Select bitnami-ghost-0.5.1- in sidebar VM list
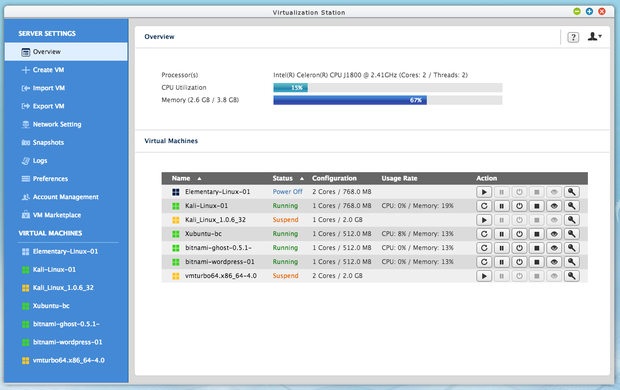 click(66, 324)
